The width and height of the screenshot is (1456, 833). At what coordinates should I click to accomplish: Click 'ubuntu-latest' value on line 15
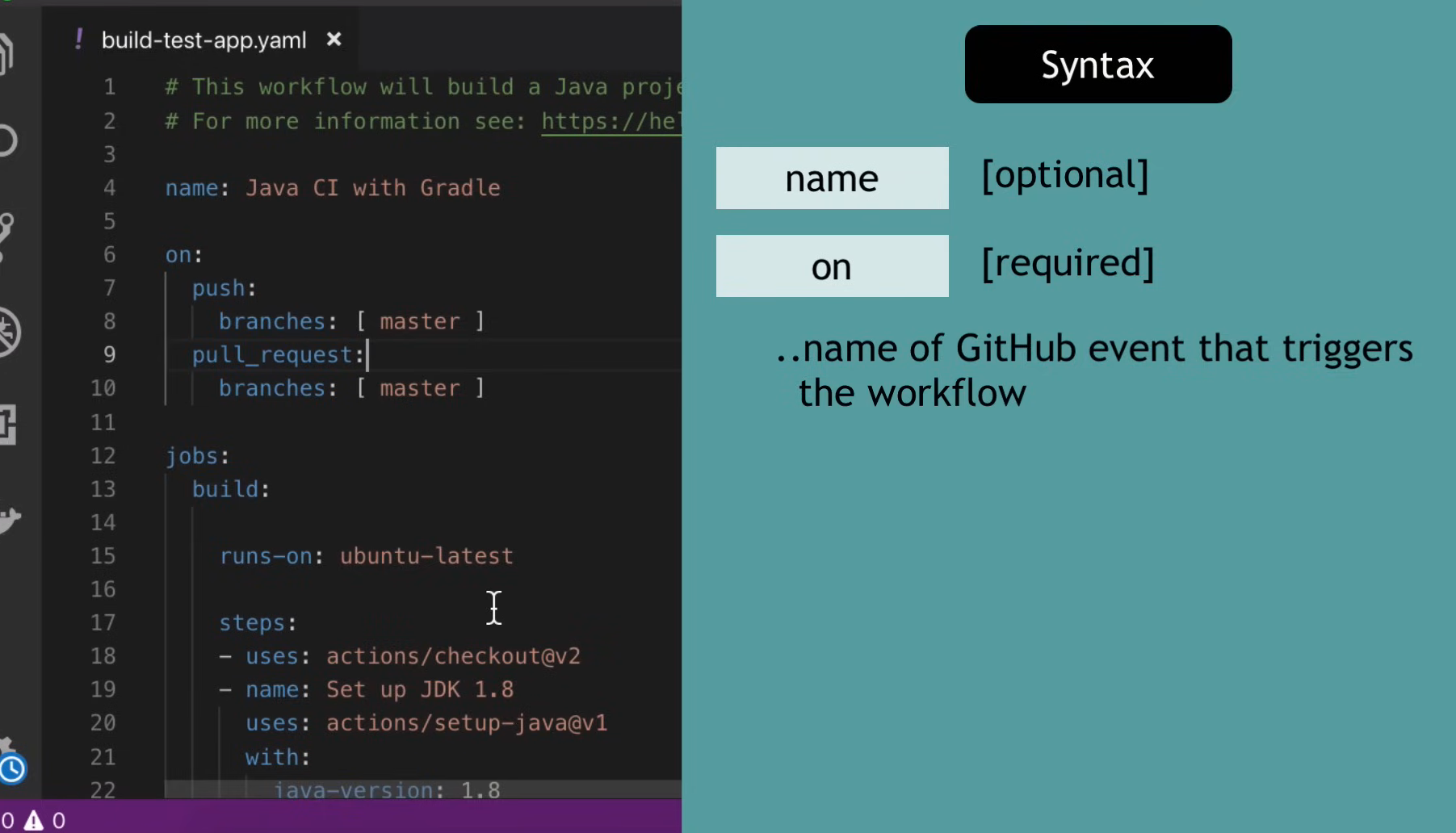(x=426, y=556)
